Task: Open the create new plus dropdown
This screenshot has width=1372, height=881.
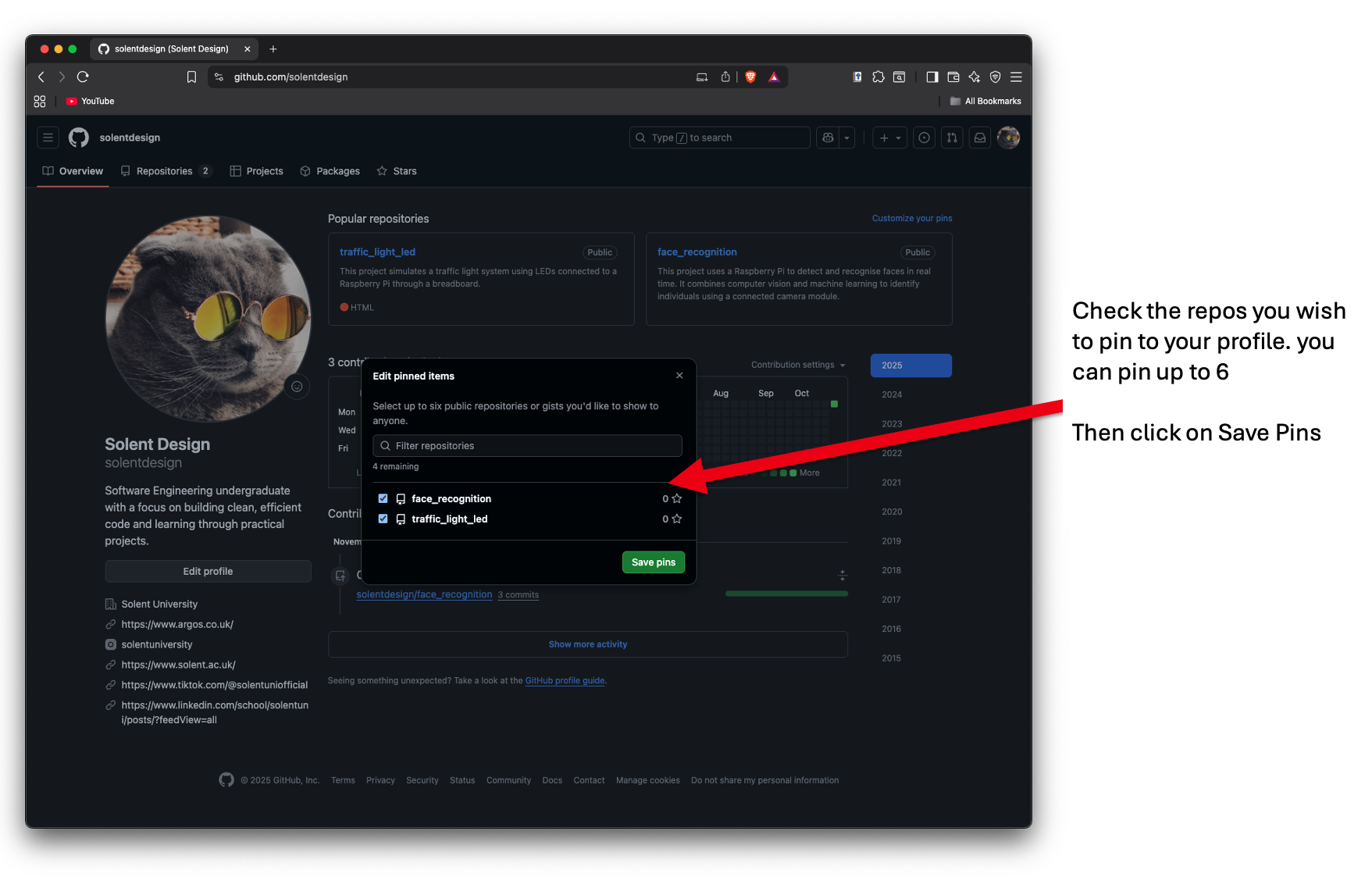Action: pos(889,137)
